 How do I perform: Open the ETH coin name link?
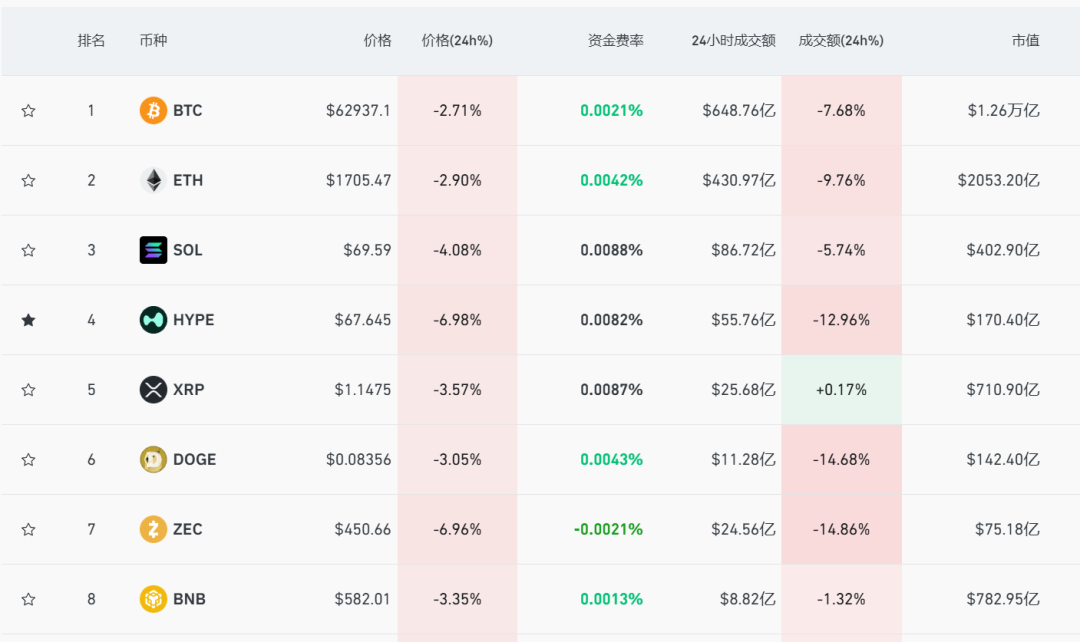188,180
